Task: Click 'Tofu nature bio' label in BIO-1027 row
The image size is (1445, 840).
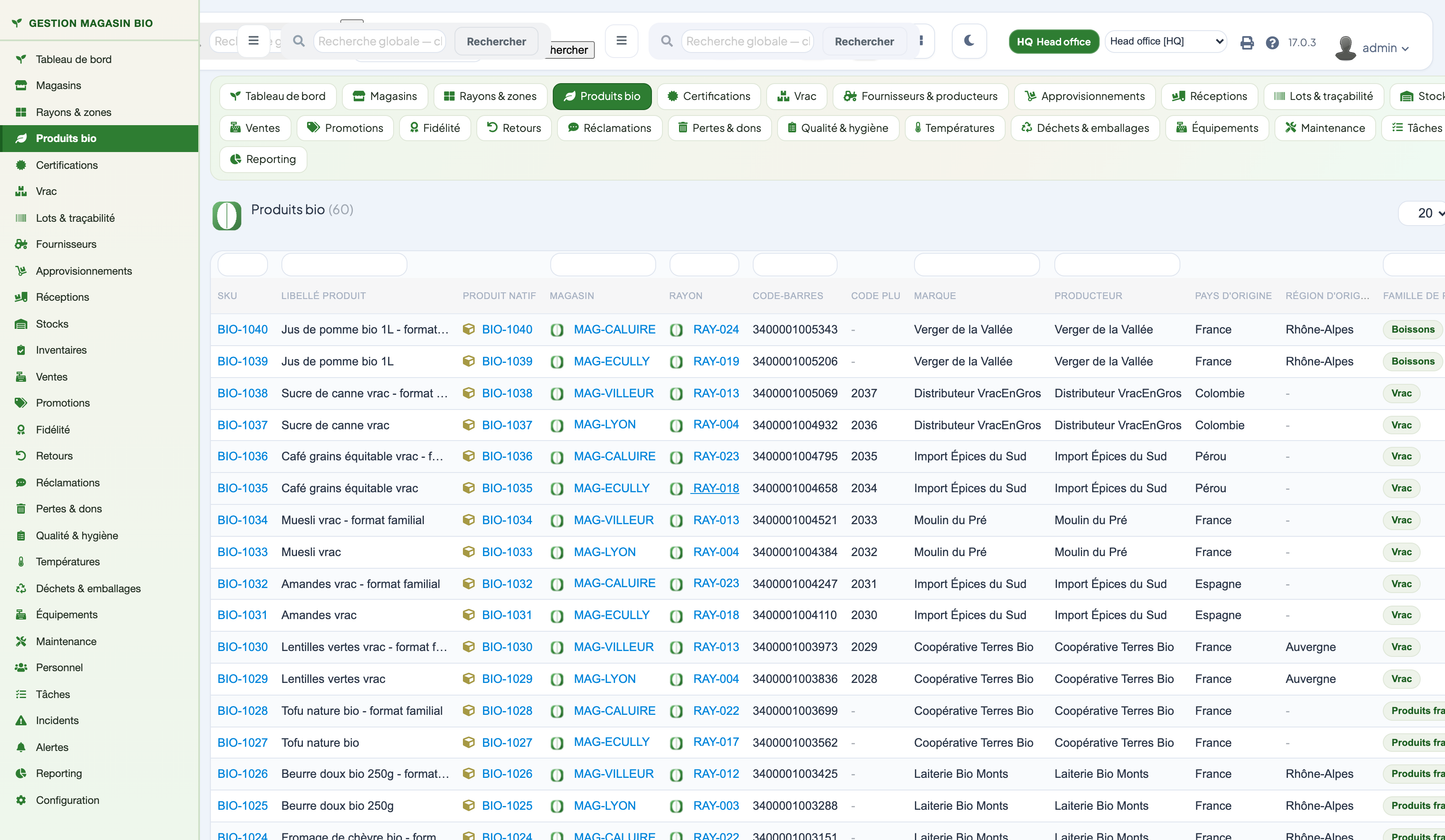Action: 320,743
